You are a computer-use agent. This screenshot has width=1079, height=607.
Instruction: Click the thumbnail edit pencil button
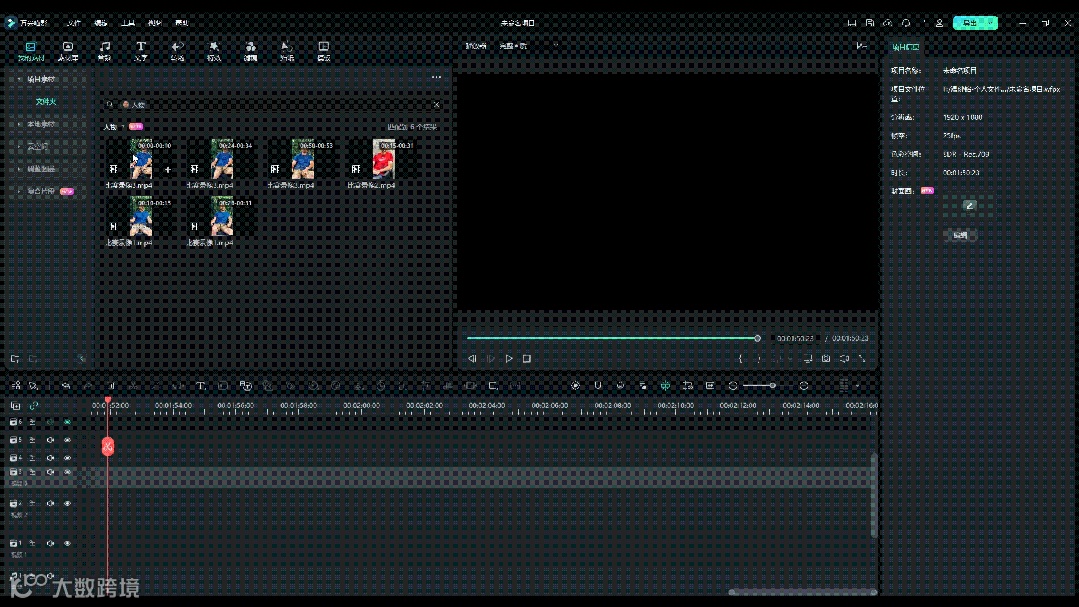coord(969,205)
